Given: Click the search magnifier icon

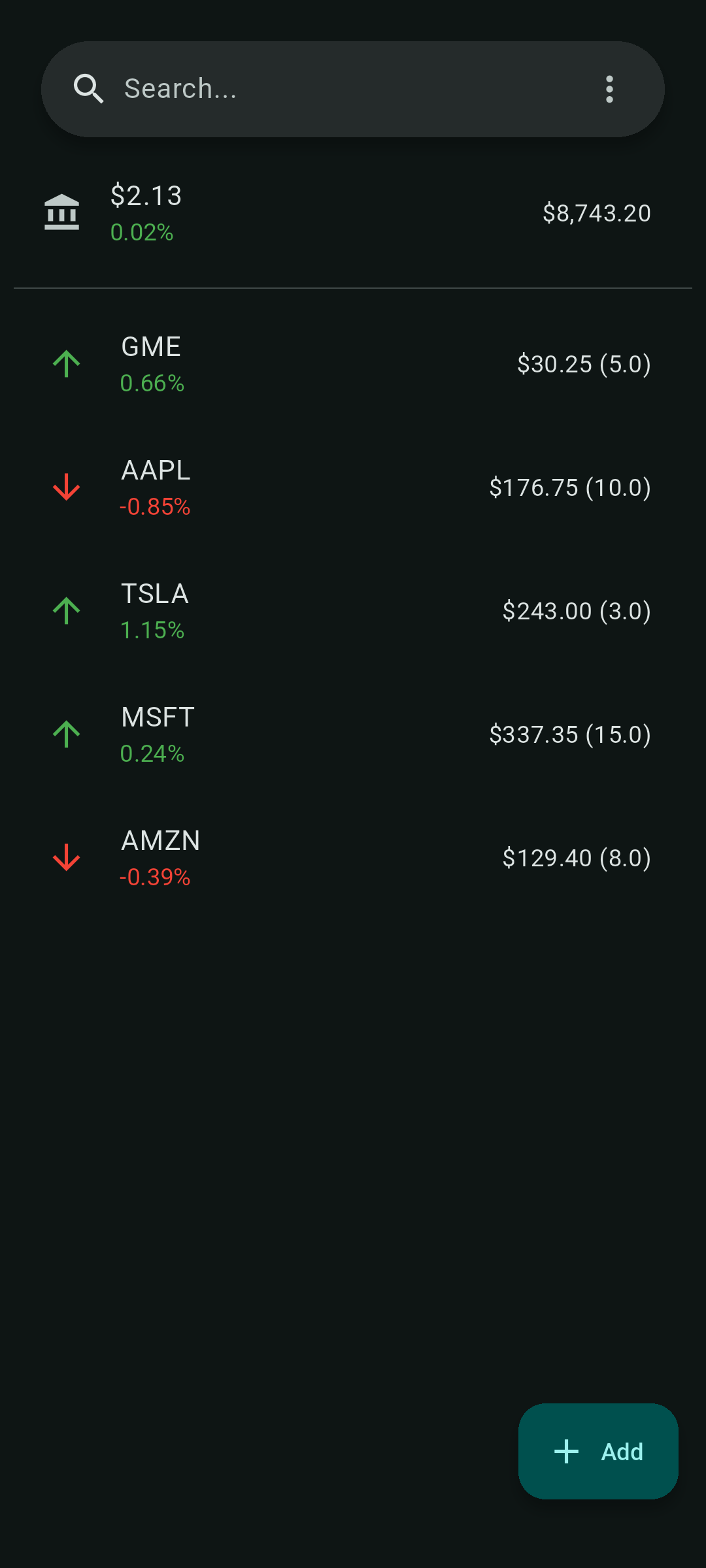Looking at the screenshot, I should 89,89.
